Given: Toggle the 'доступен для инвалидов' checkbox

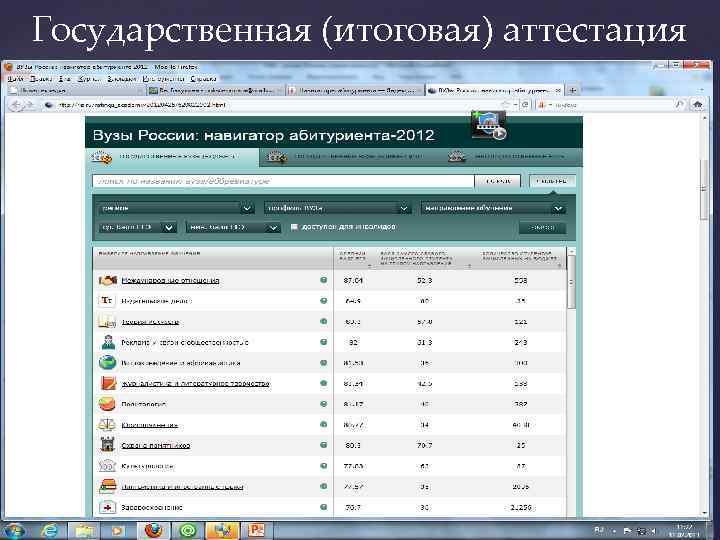Looking at the screenshot, I should coord(294,227).
